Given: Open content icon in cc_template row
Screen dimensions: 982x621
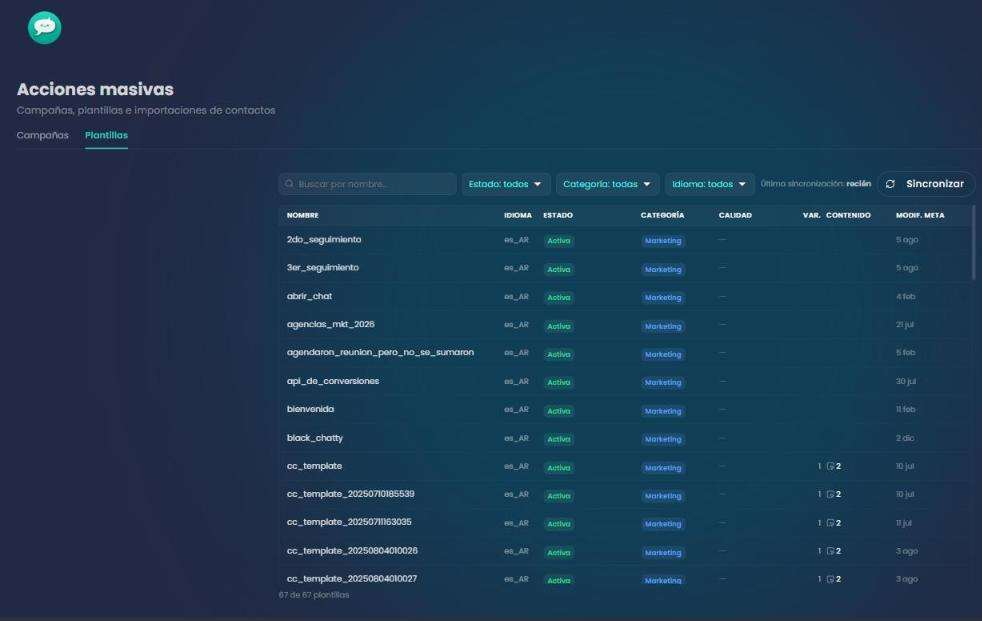Looking at the screenshot, I should (830, 466).
